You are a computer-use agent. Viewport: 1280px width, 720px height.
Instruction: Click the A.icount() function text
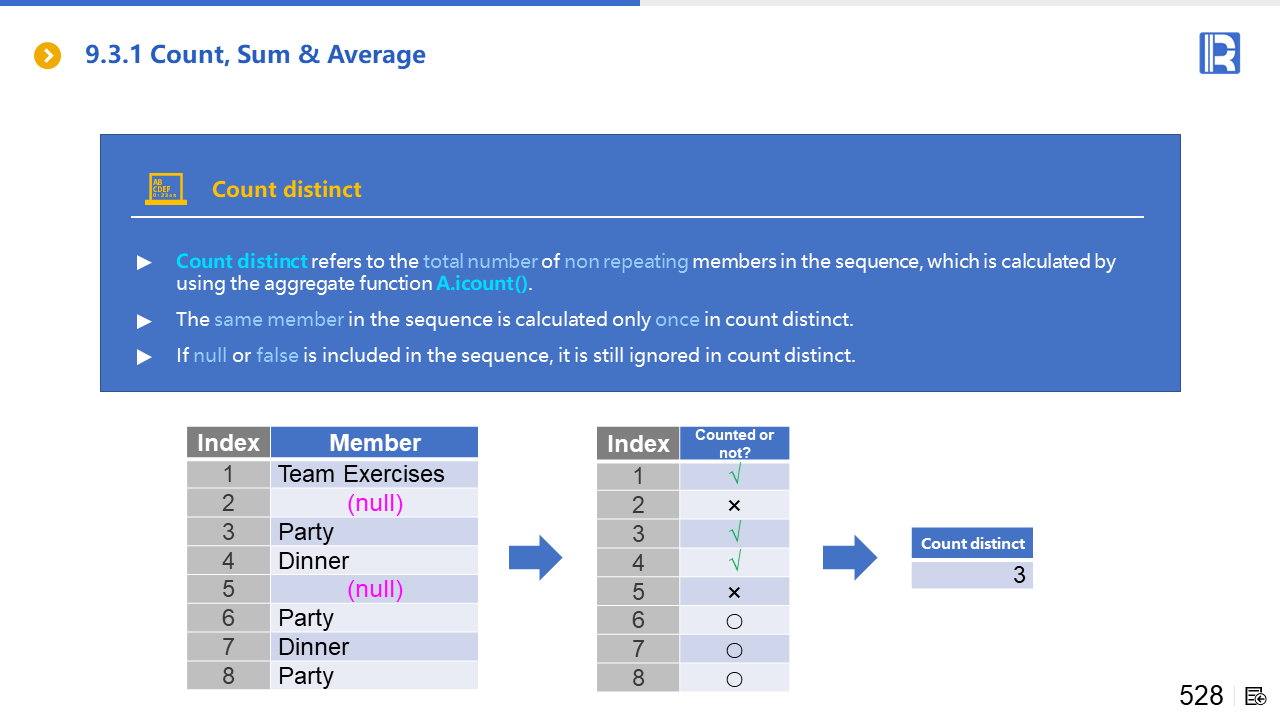coord(482,284)
